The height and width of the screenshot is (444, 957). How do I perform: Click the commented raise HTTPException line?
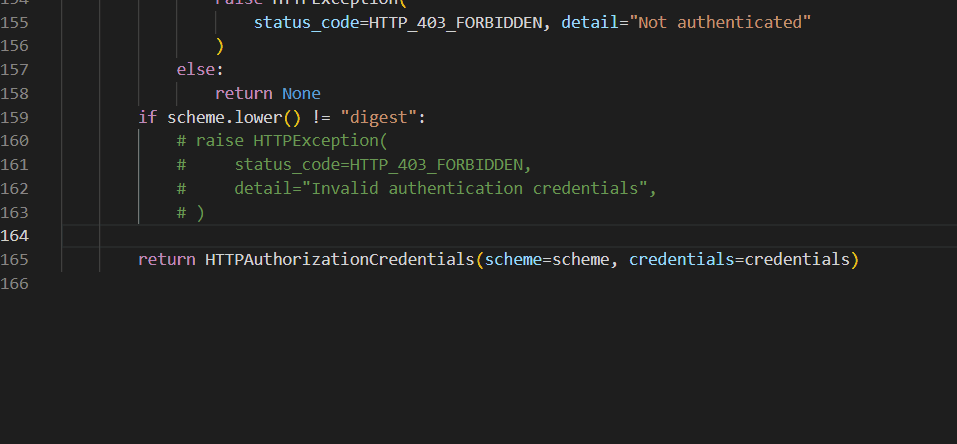[282, 141]
